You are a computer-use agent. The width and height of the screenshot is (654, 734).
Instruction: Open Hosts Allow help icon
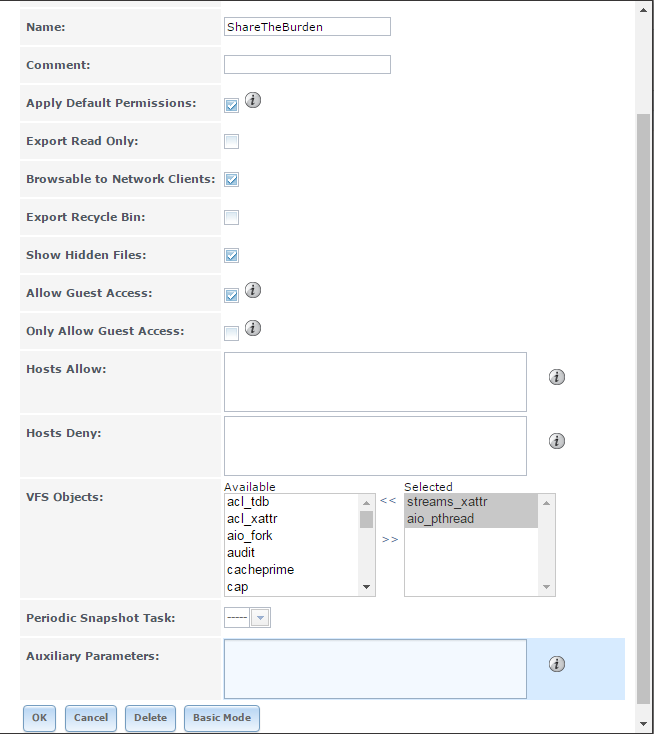557,377
